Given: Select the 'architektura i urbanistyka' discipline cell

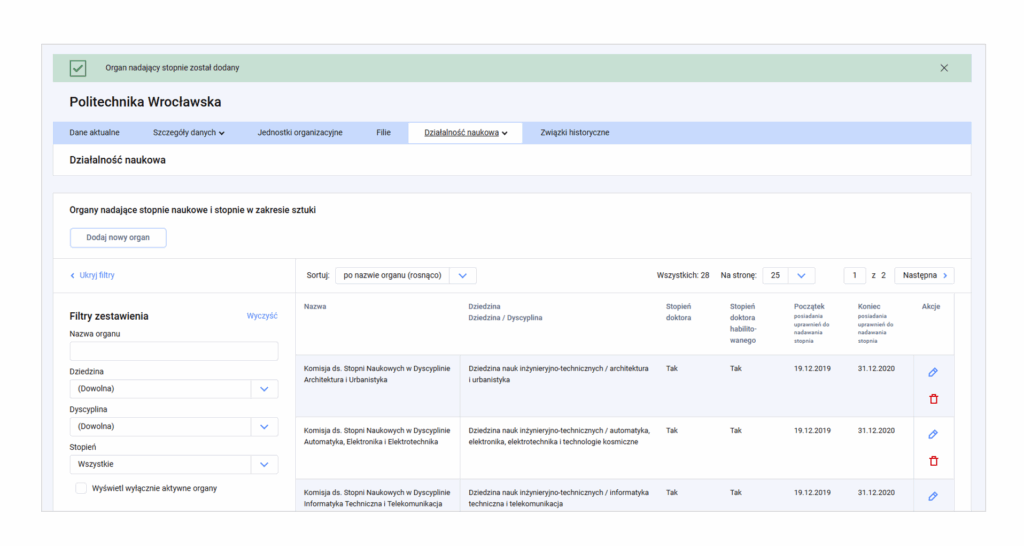Looking at the screenshot, I should pos(558,374).
